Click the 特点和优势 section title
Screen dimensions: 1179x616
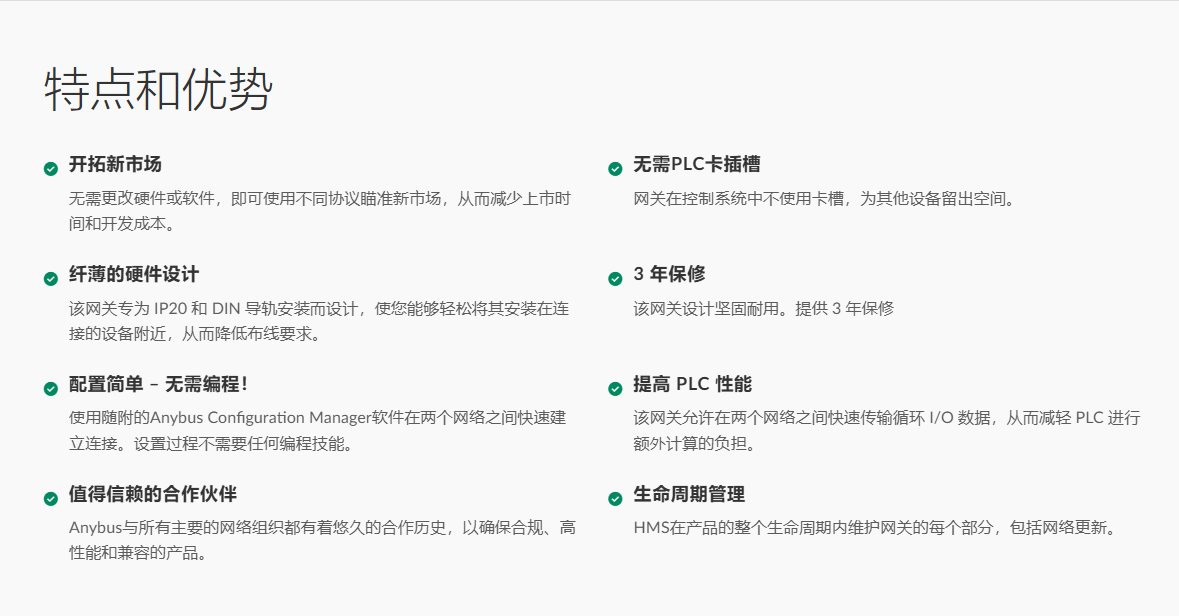[158, 90]
